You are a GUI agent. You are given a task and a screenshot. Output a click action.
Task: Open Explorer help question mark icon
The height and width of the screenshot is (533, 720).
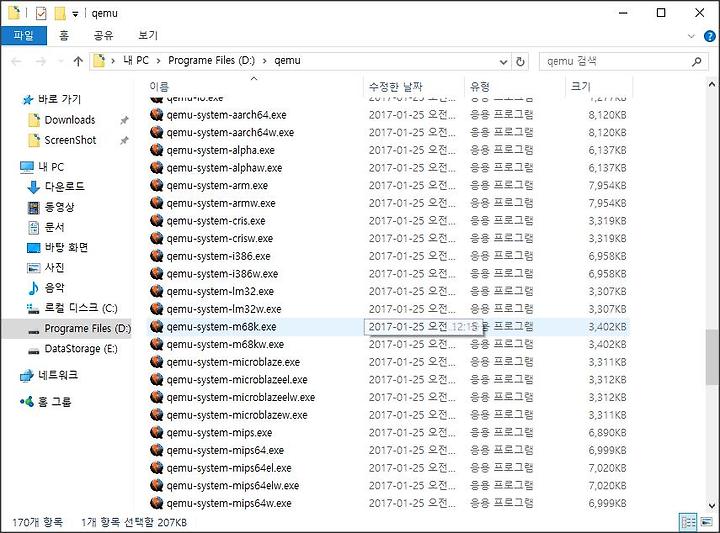[709, 36]
